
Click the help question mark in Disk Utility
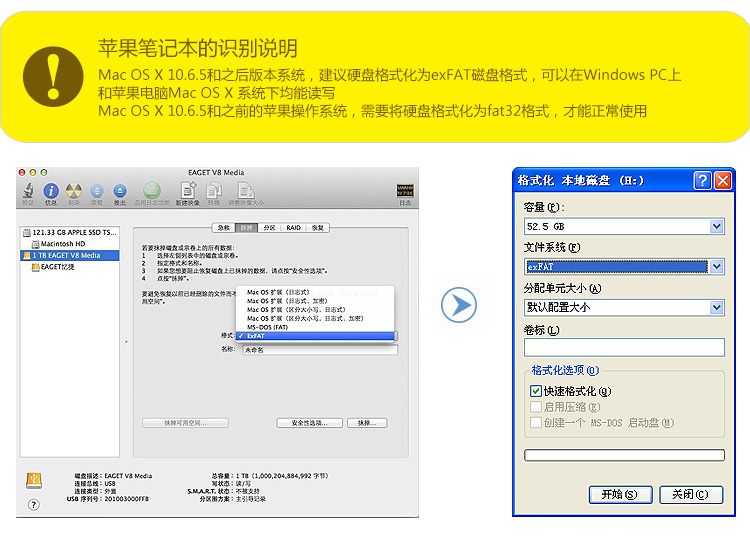point(33,504)
